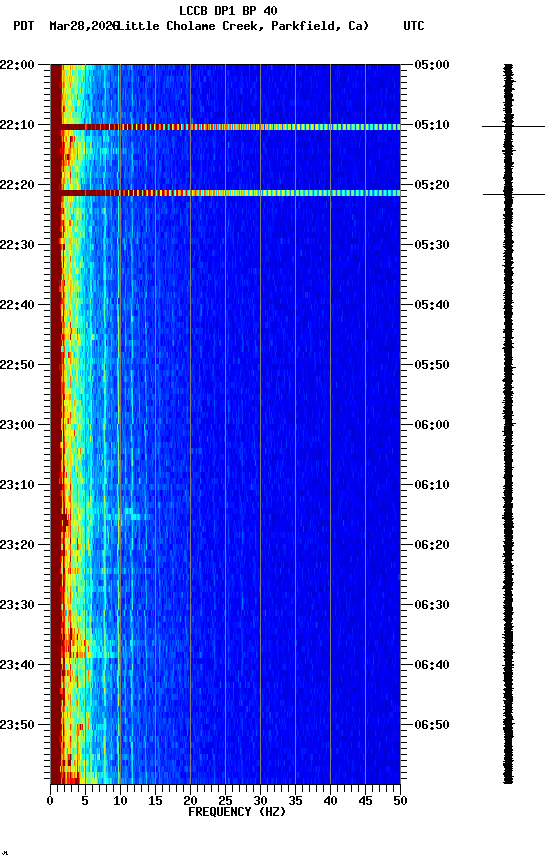The image size is (552, 864).
Task: Click the 50 Hz frequency axis label
Action: pyautogui.click(x=400, y=801)
